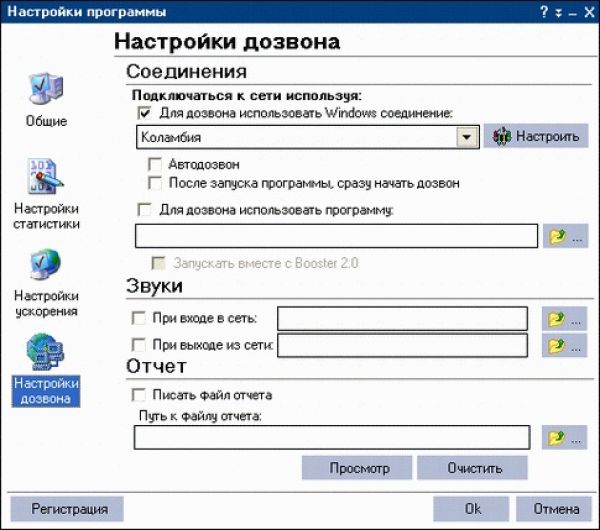Minimize the Настройки программы window
Image resolution: width=600 pixels, height=530 pixels.
click(573, 15)
